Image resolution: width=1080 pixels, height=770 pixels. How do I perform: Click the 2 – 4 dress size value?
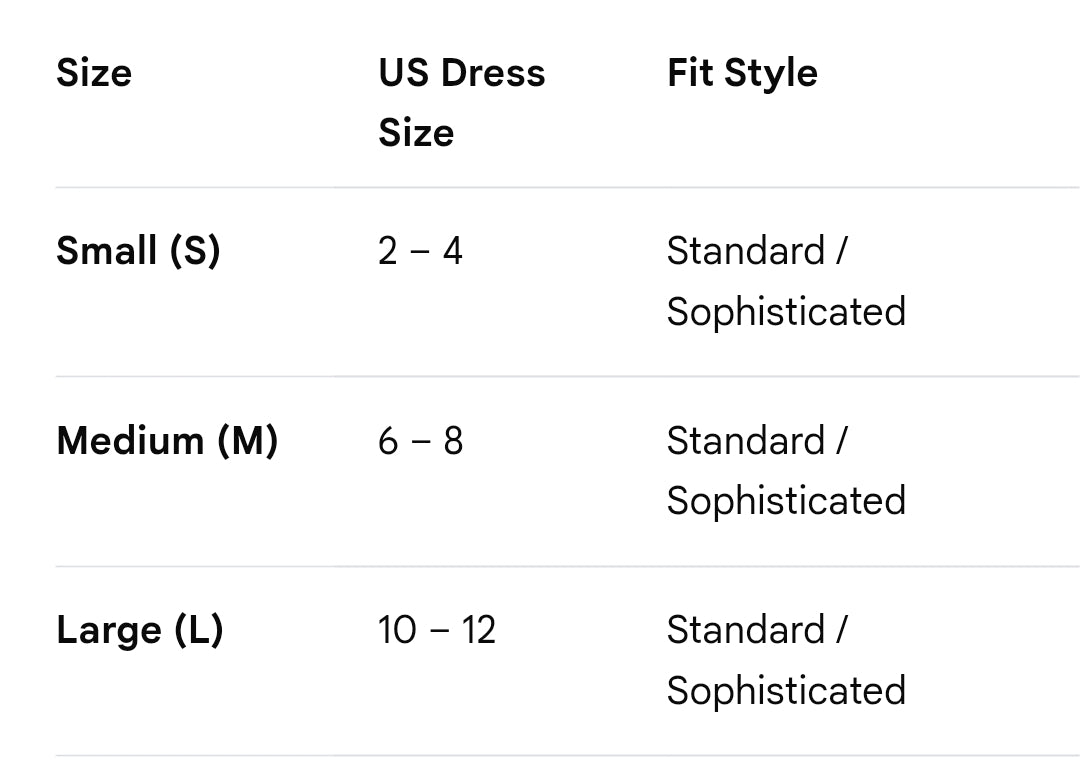pyautogui.click(x=420, y=251)
